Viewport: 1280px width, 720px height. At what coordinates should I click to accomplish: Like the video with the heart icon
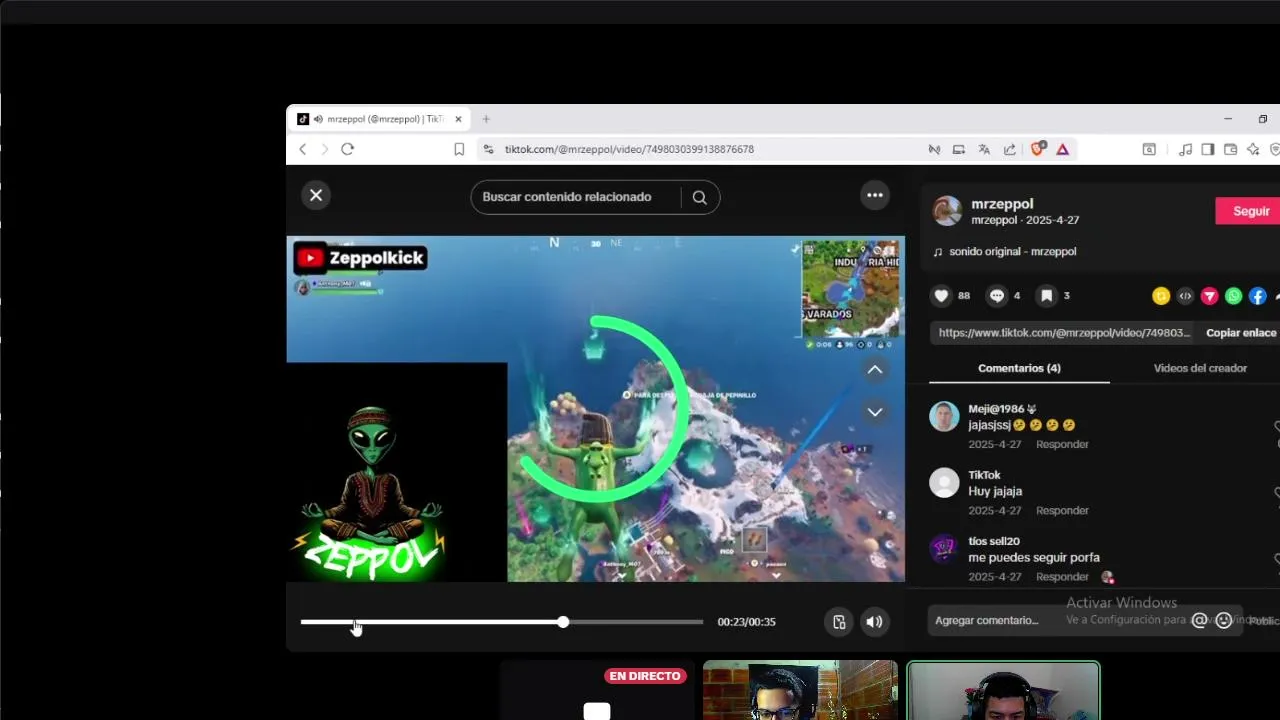[941, 296]
